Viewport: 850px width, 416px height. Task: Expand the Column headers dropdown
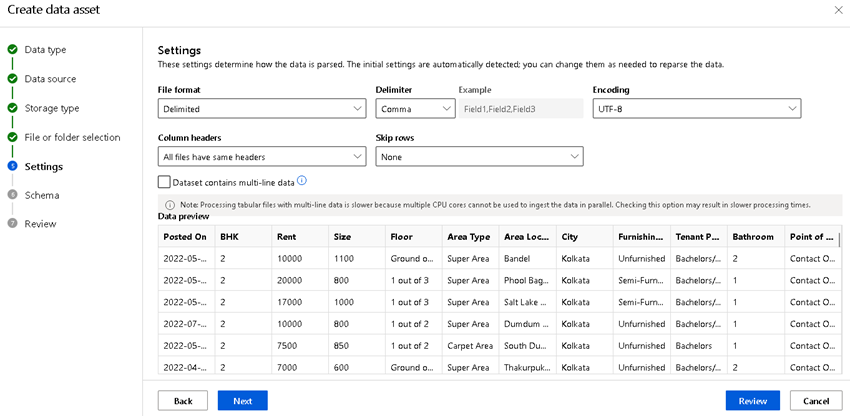tap(262, 157)
